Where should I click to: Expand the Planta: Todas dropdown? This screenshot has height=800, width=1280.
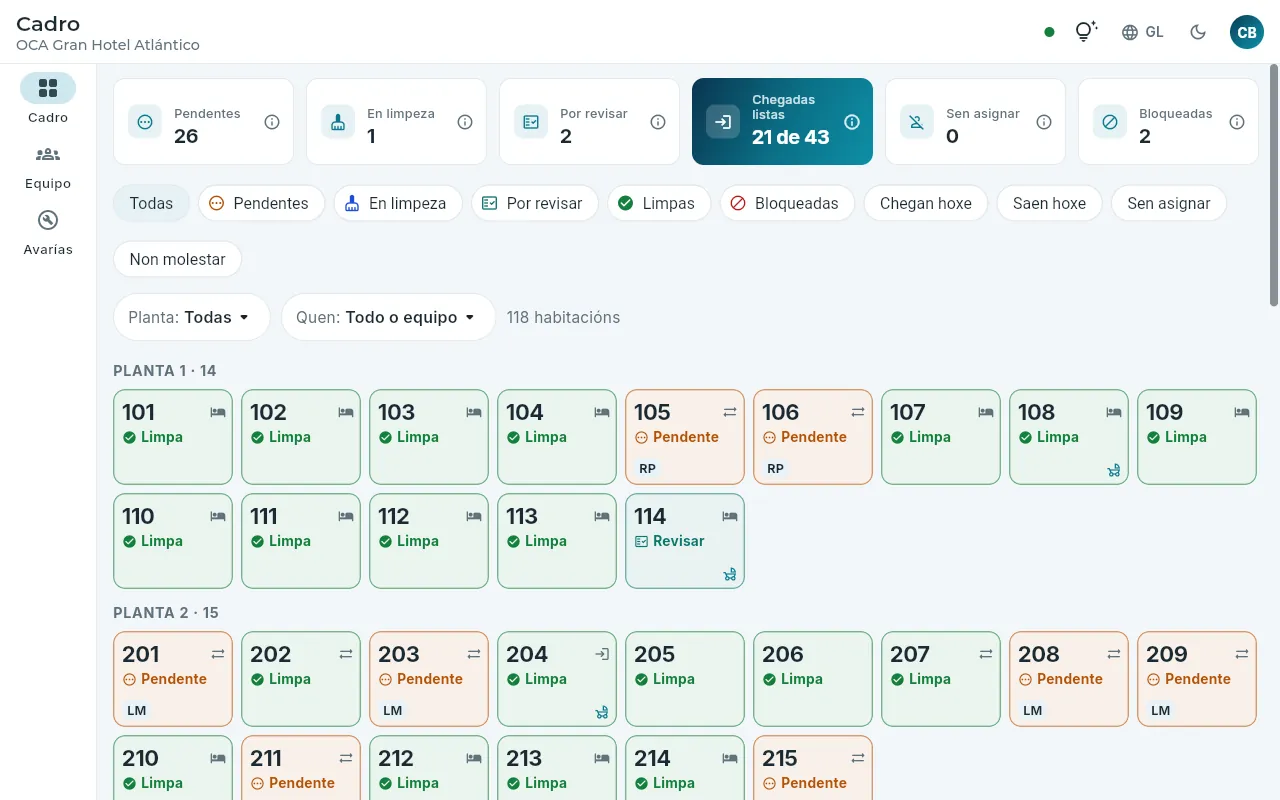[x=191, y=317]
